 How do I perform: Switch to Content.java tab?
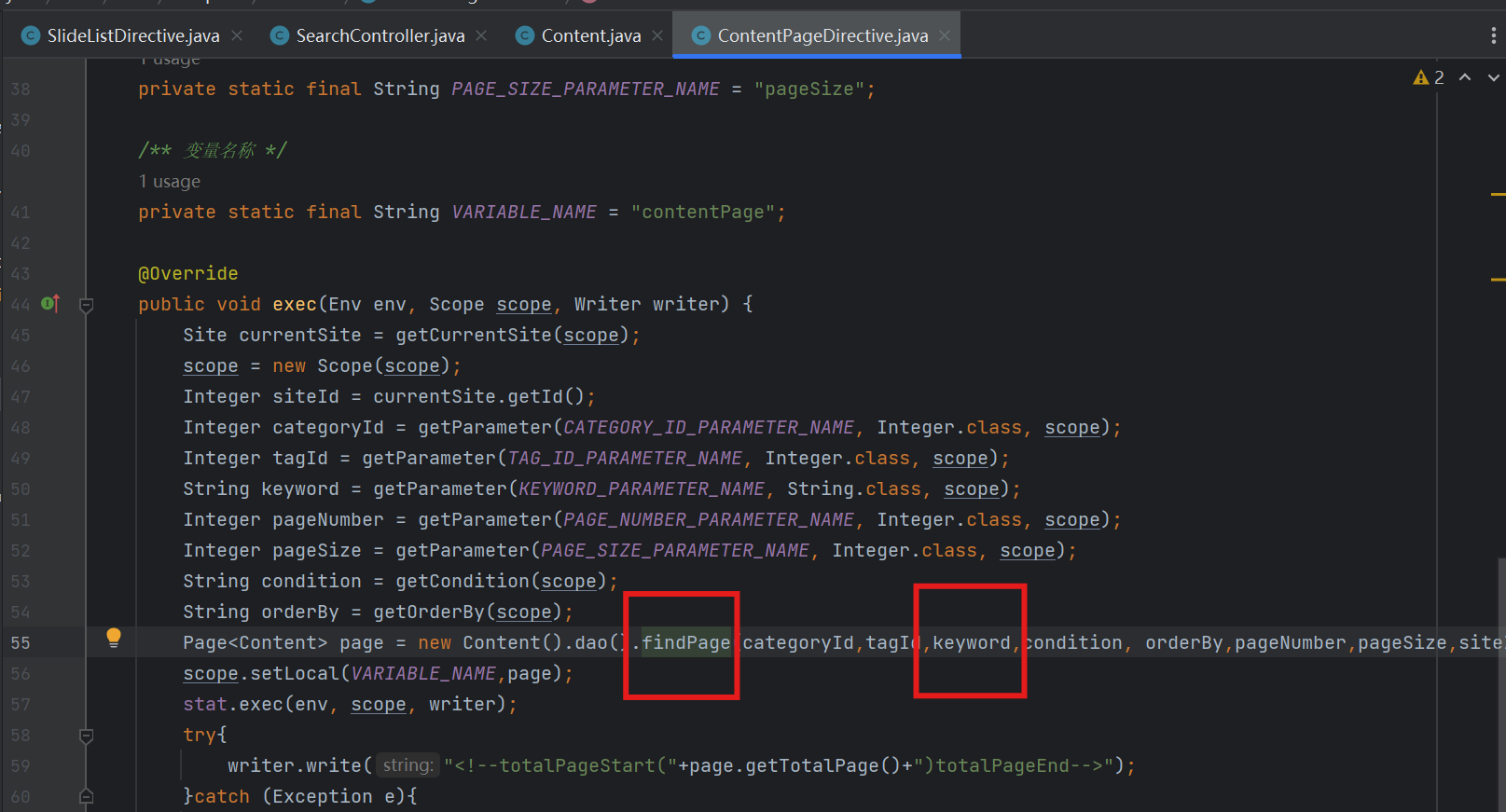pos(590,35)
